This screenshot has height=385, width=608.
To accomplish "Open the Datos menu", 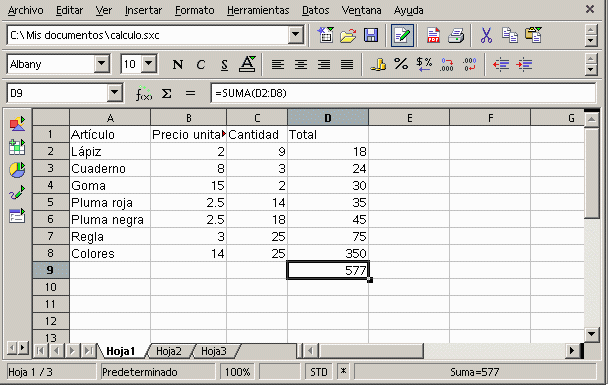I will 316,10.
